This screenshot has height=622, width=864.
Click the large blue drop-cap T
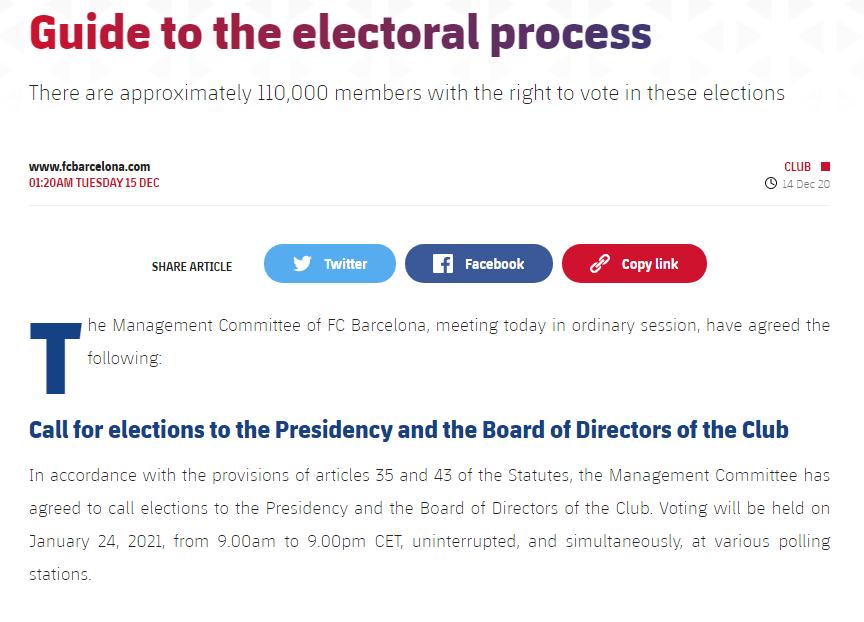tap(55, 358)
